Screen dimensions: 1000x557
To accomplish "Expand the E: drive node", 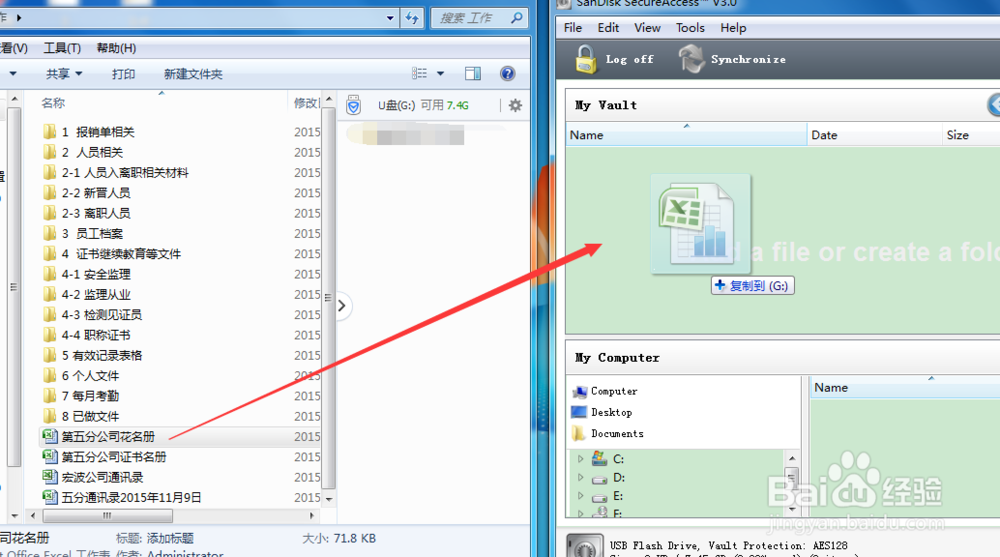I will pyautogui.click(x=580, y=495).
